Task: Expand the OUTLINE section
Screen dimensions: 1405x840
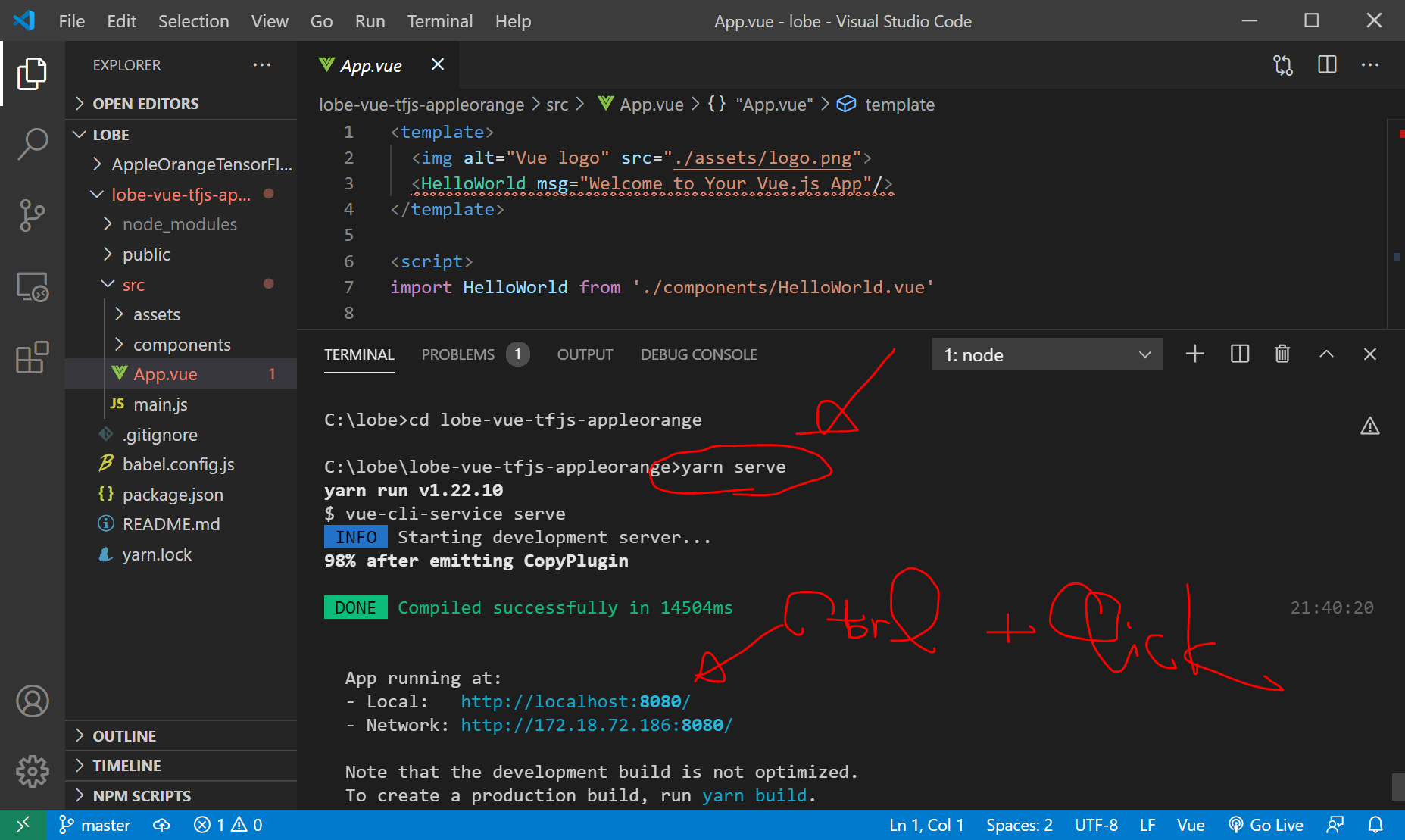Action: point(181,736)
